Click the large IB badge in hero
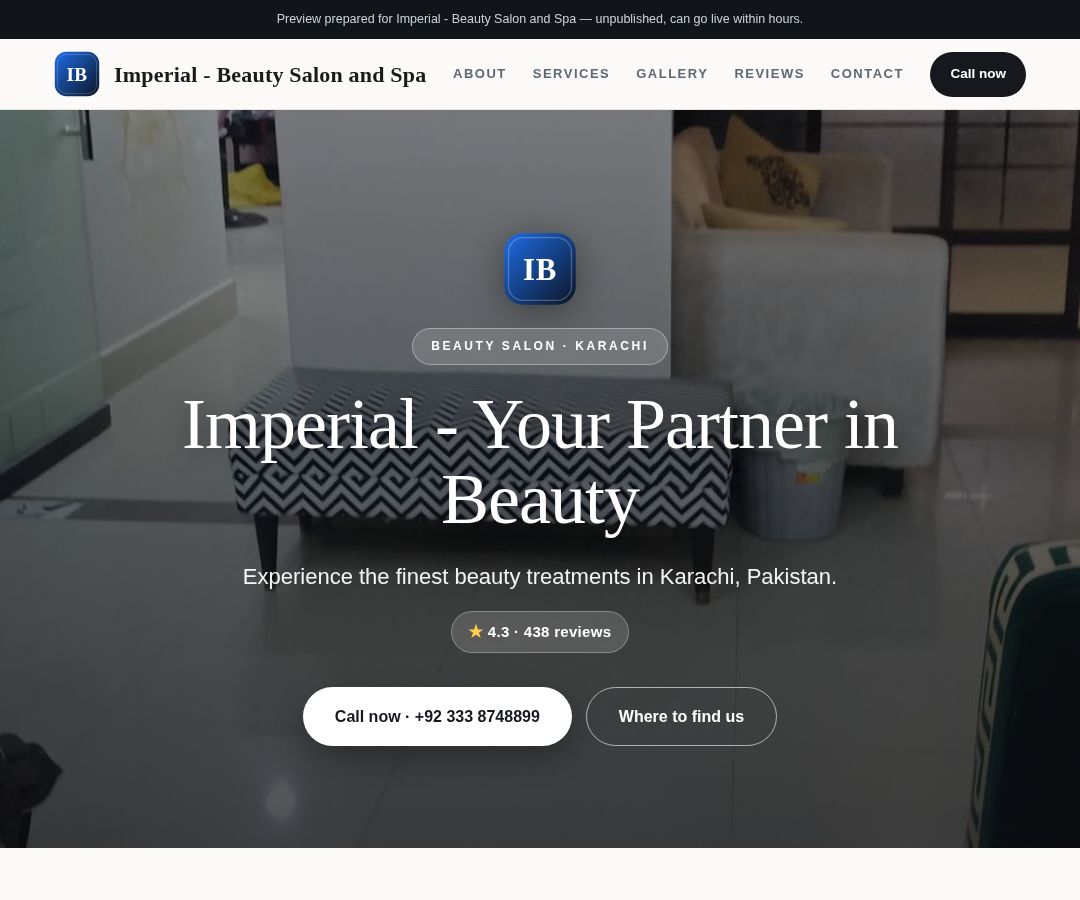 pos(539,269)
